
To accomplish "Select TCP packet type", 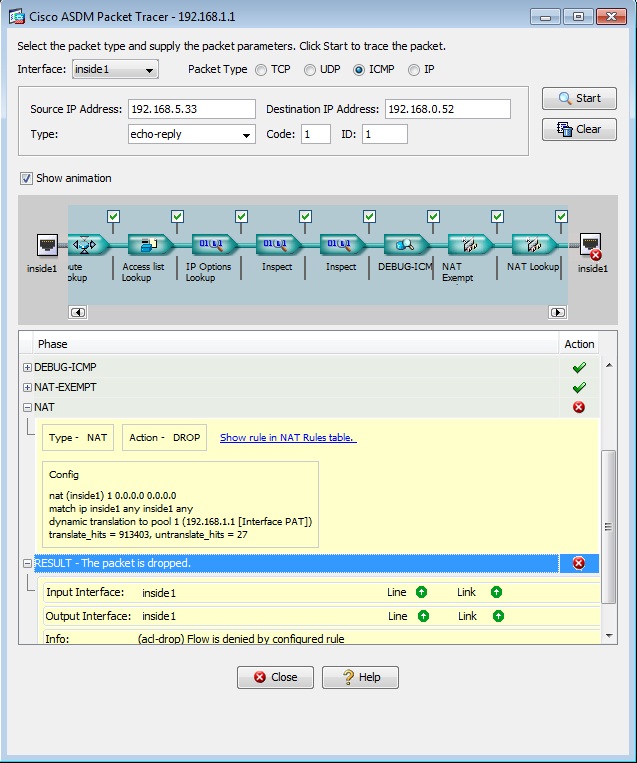I will coord(261,70).
